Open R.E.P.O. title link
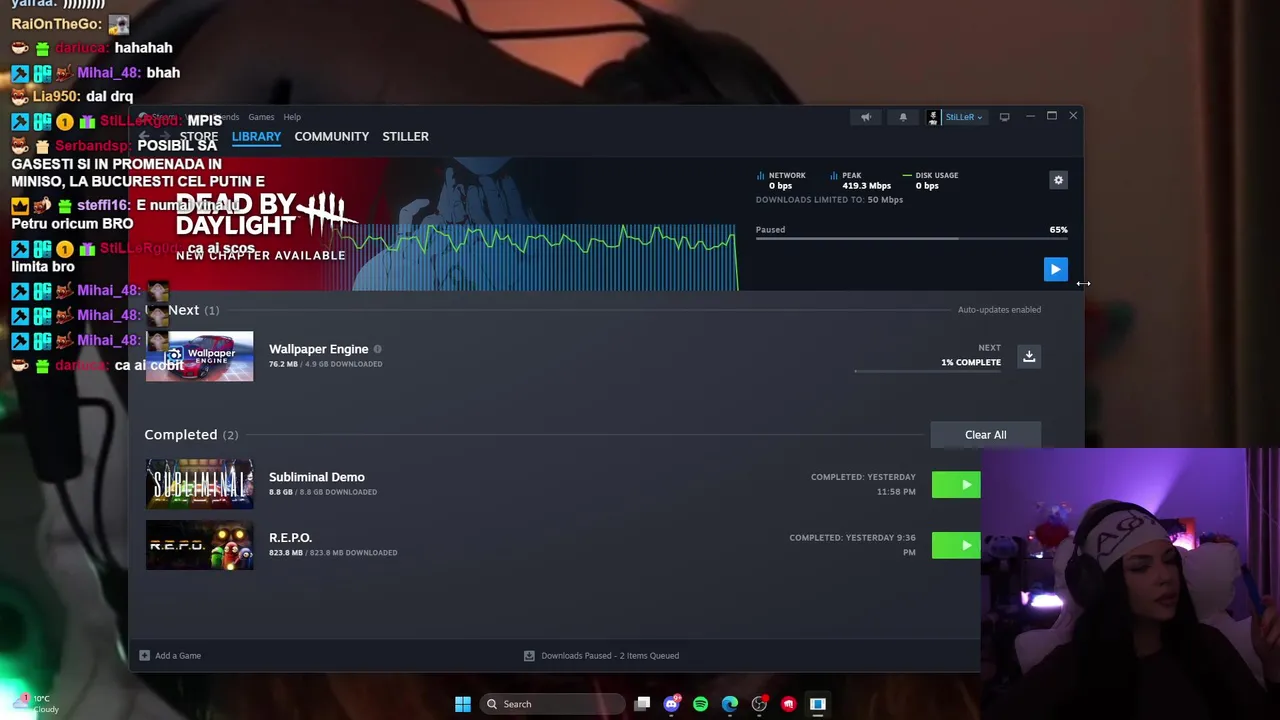Screen dimensions: 1280x720 tap(290, 538)
